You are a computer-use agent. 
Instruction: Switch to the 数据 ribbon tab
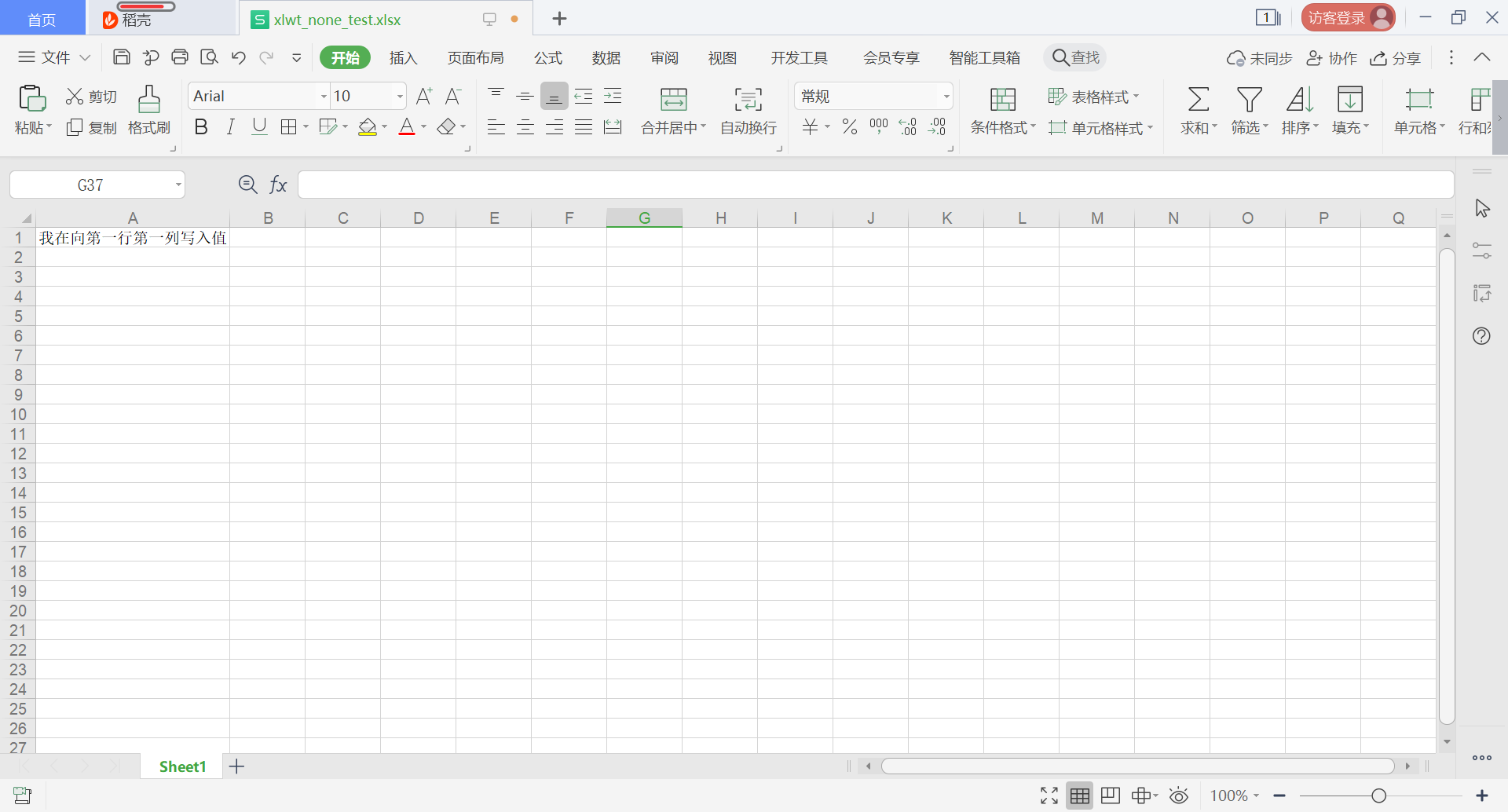606,57
